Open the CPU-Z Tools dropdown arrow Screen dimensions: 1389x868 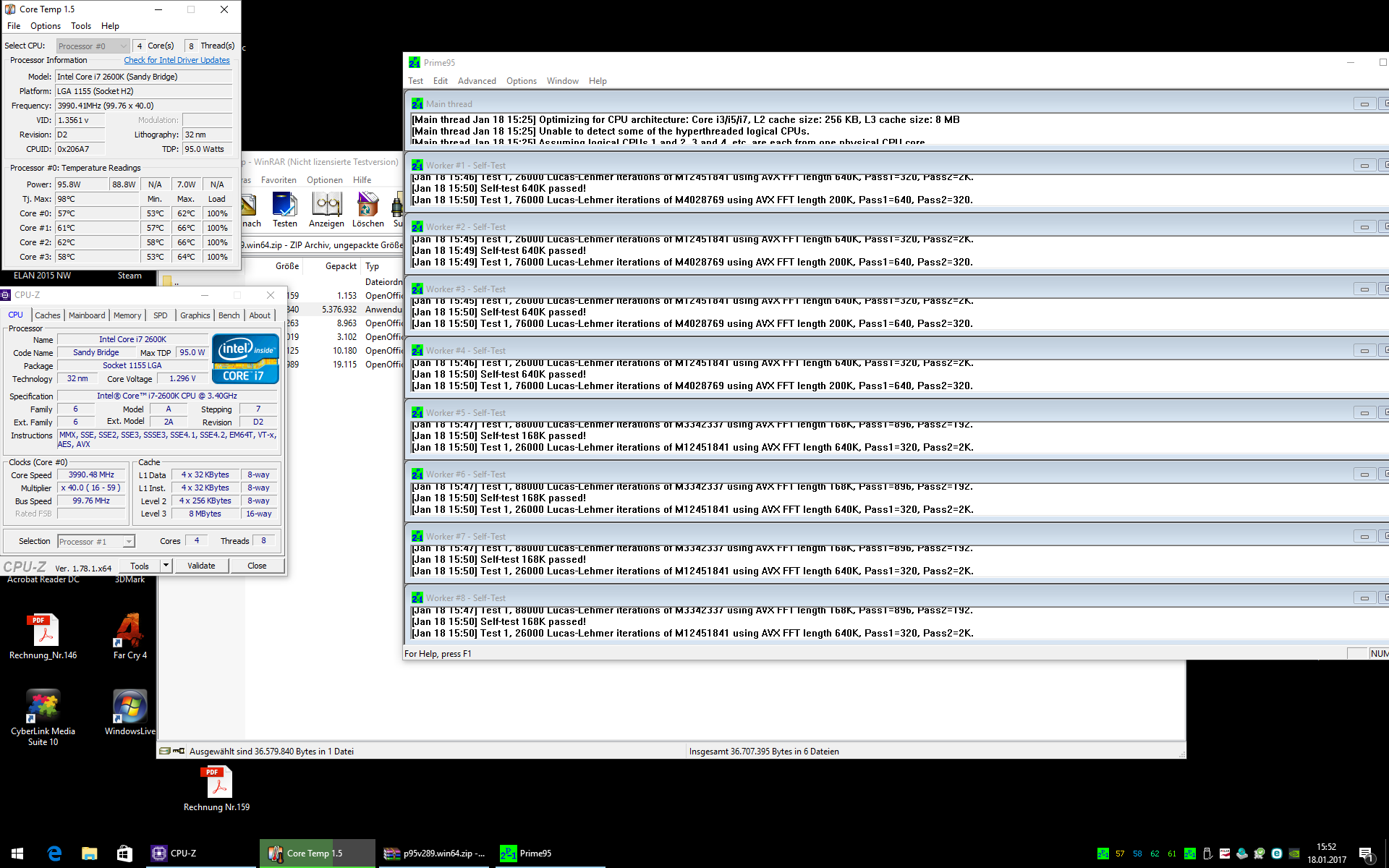click(166, 566)
